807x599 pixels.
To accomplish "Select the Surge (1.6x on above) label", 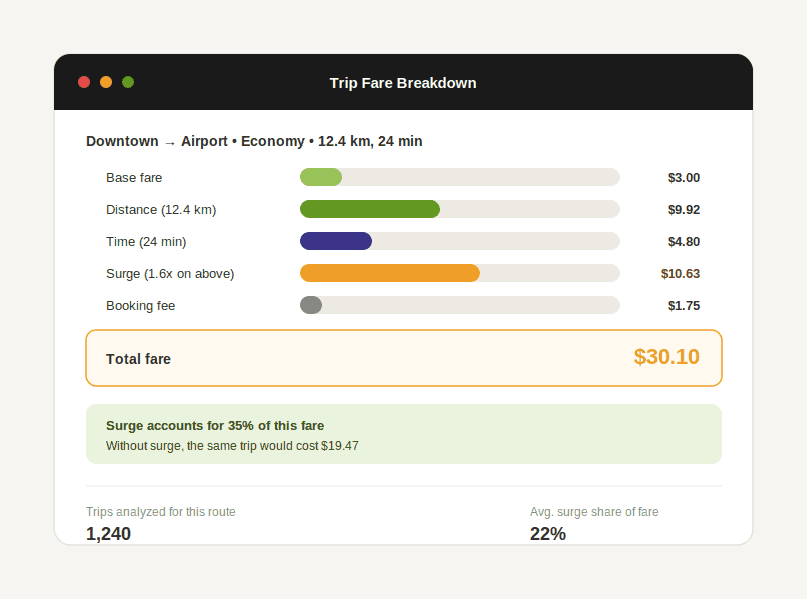I will (x=170, y=273).
